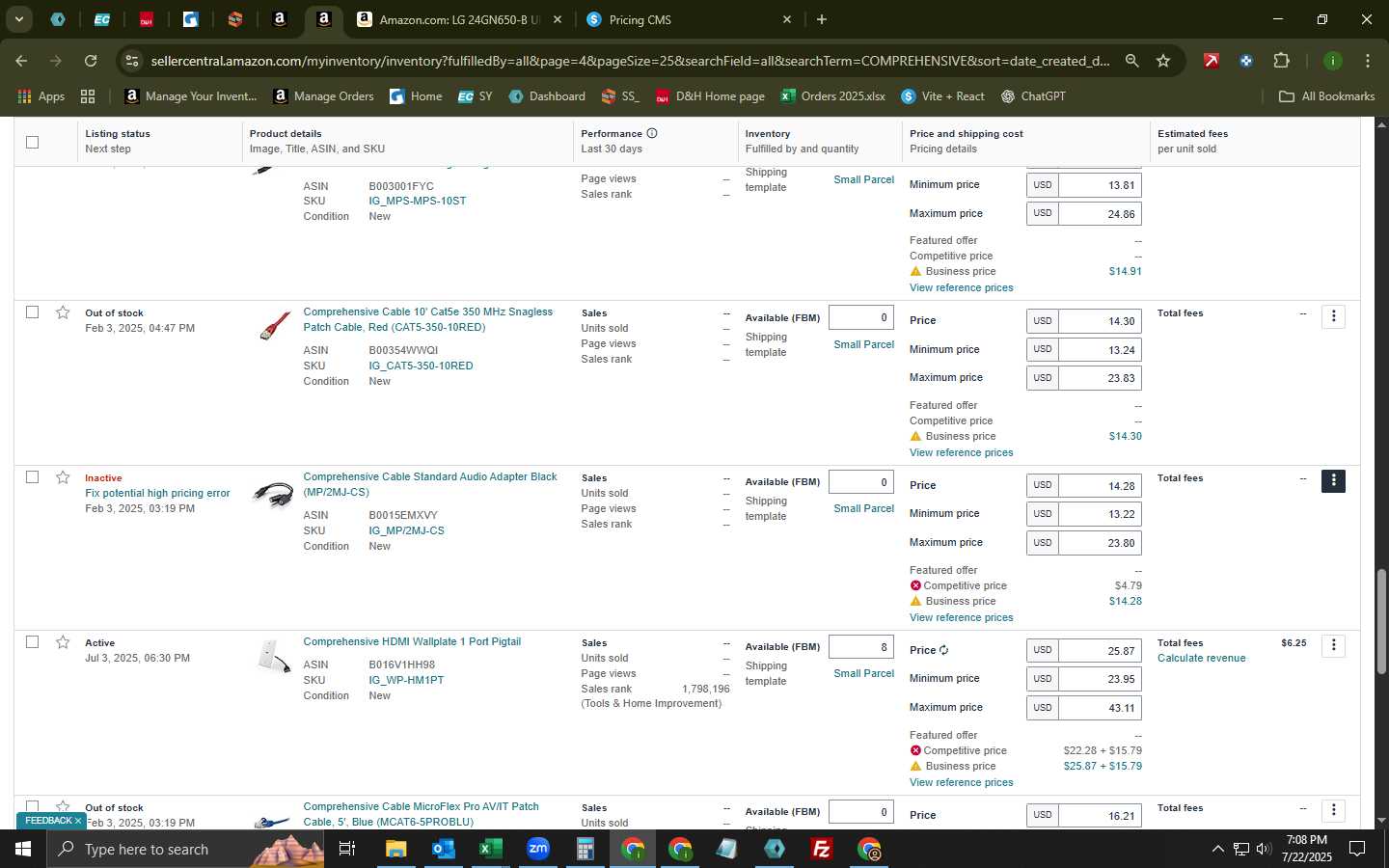This screenshot has height=868, width=1389.
Task: Toggle the select-all listings checkbox
Action: [x=32, y=142]
